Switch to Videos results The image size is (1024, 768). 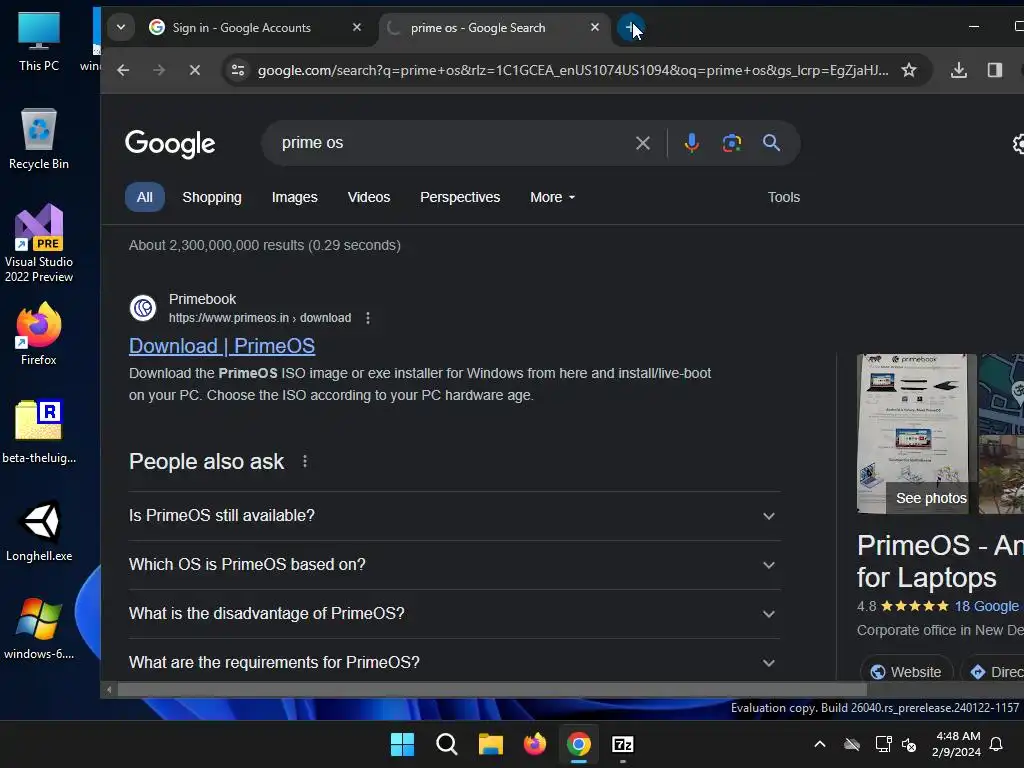point(368,197)
